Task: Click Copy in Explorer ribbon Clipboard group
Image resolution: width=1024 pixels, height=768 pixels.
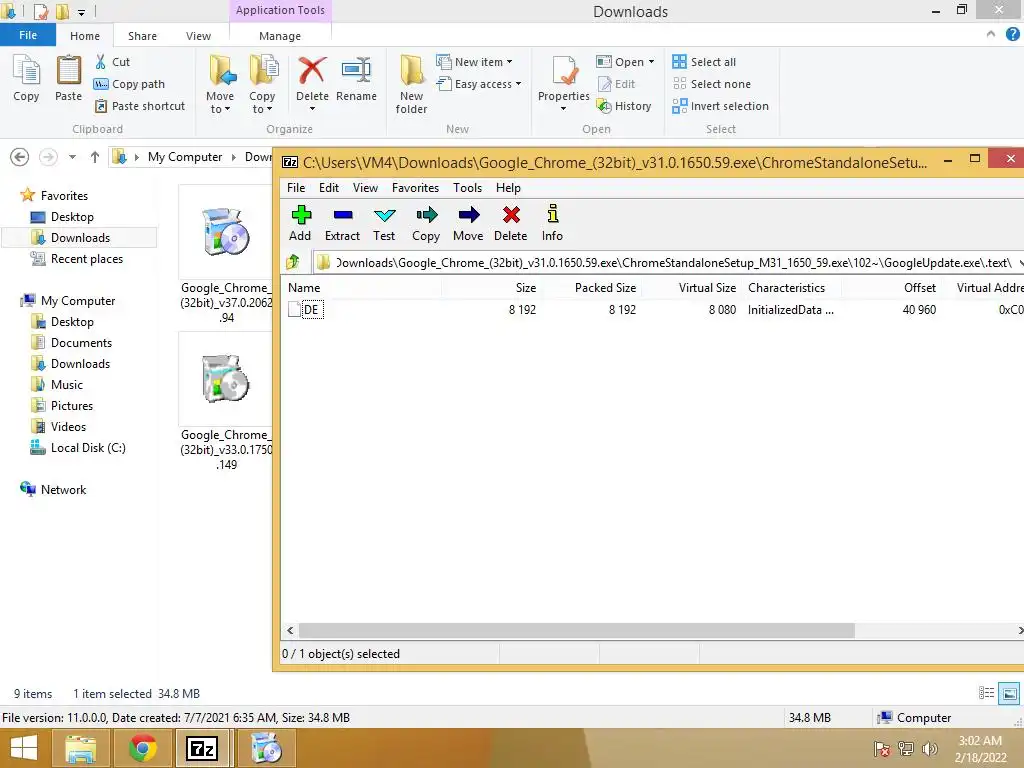Action: (x=26, y=78)
